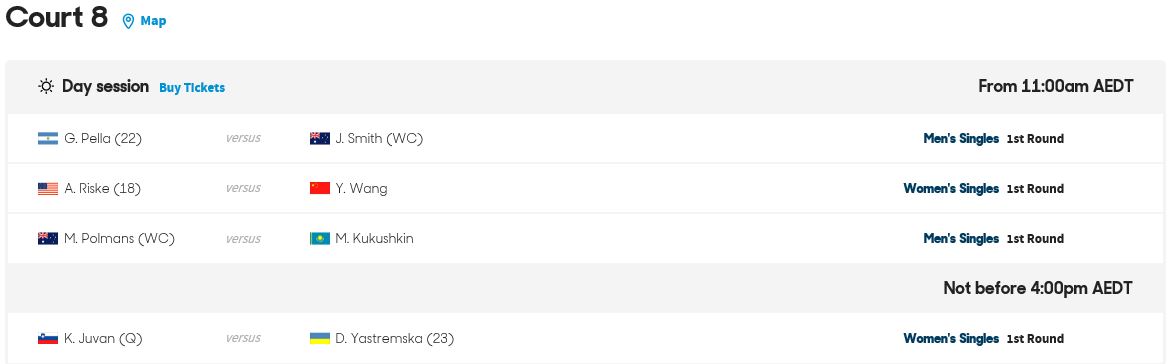
Task: Open player M. Kukushkin profile
Action: click(x=374, y=239)
